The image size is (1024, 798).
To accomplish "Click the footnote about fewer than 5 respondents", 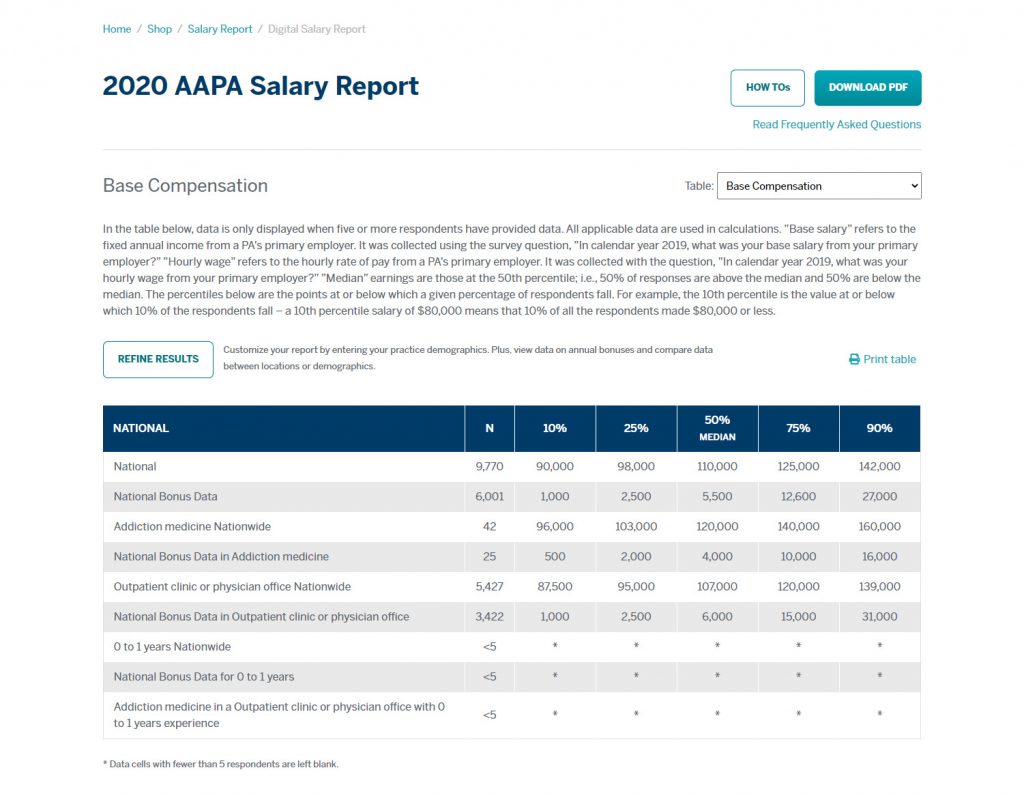I will point(221,764).
